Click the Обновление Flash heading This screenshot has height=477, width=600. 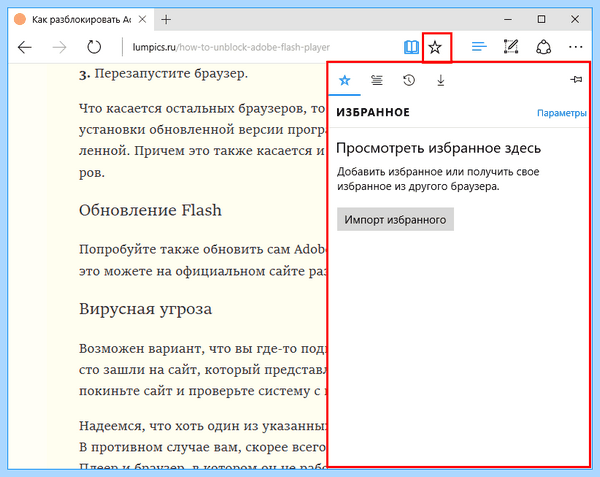[x=150, y=210]
